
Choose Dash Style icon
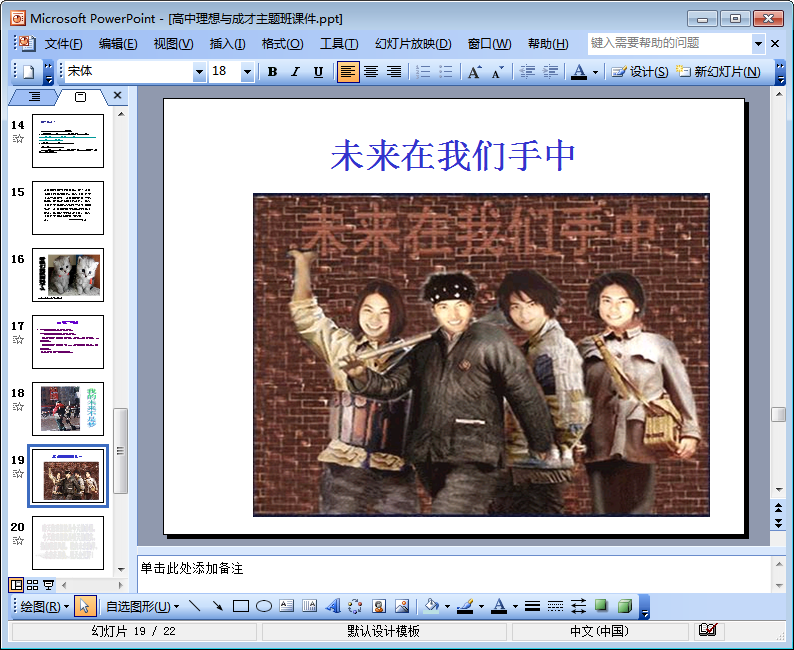coord(555,606)
